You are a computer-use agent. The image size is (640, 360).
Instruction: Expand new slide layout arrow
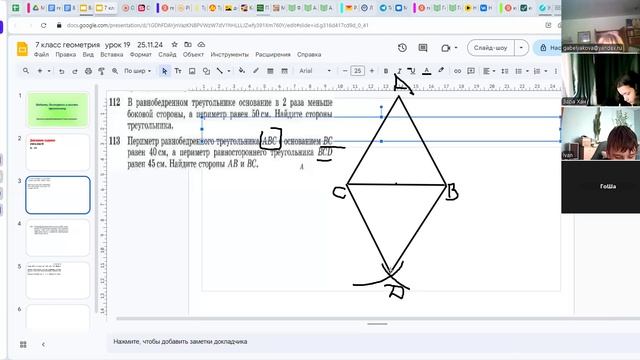pos(49,71)
